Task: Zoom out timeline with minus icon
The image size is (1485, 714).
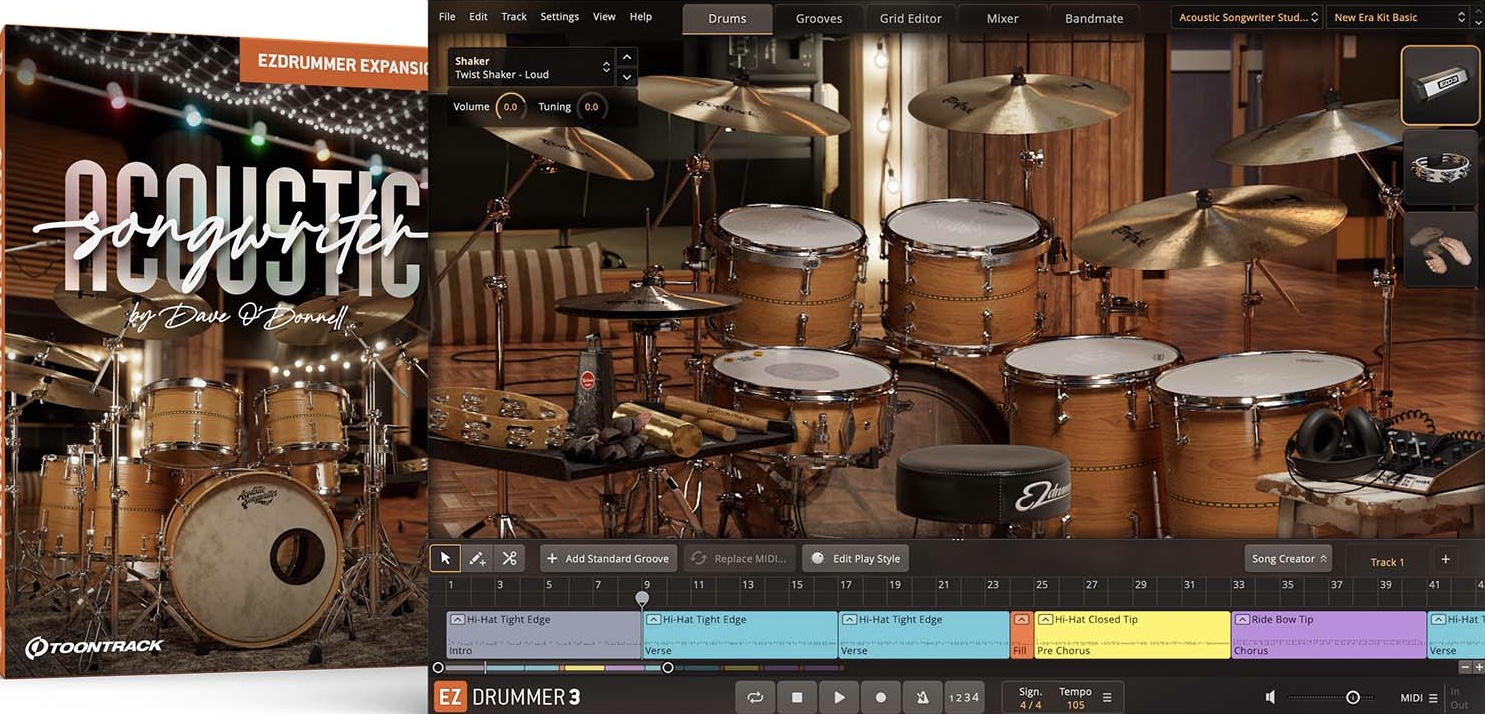Action: click(x=1465, y=667)
